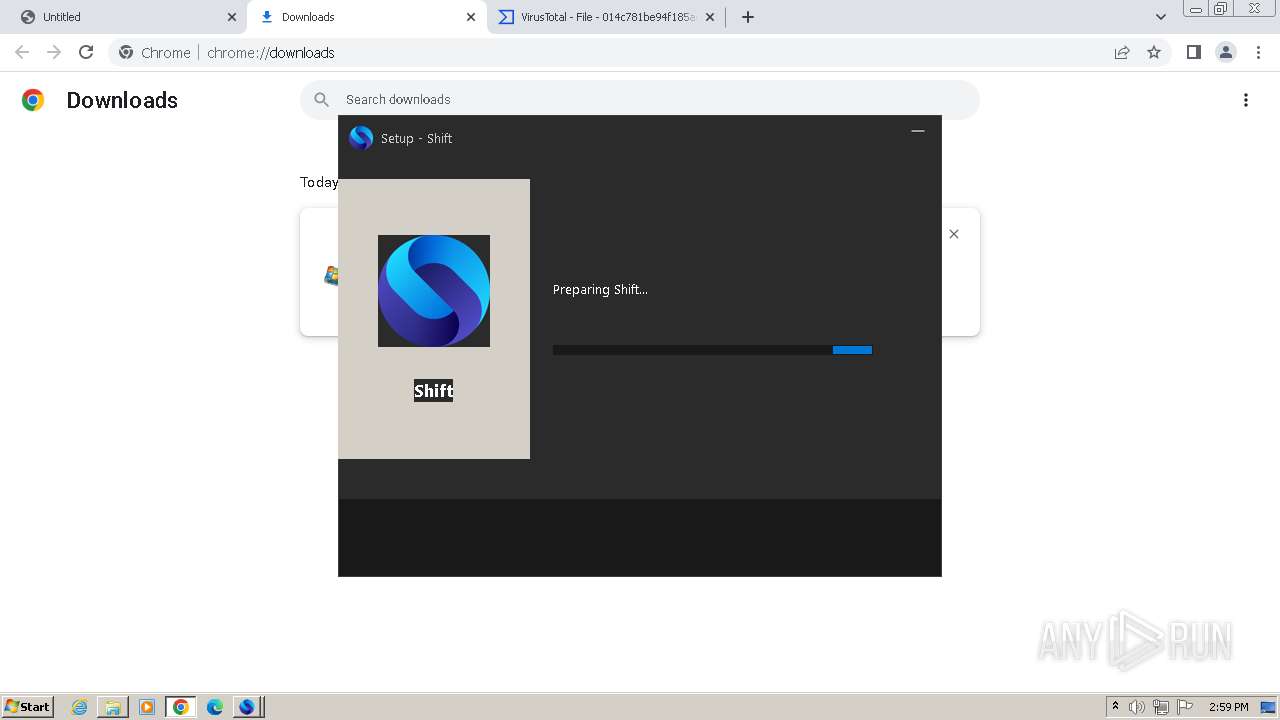Go back in Chrome

click(22, 52)
